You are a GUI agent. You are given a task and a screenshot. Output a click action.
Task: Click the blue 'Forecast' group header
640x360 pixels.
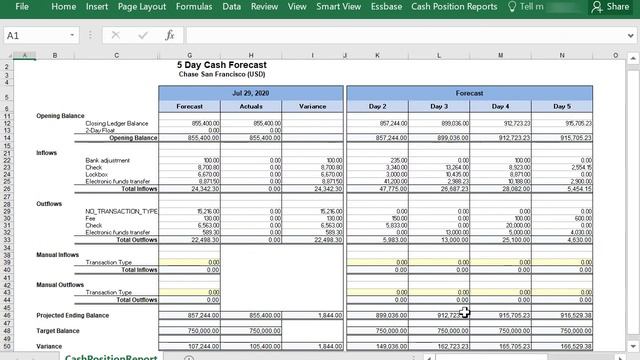click(x=469, y=93)
